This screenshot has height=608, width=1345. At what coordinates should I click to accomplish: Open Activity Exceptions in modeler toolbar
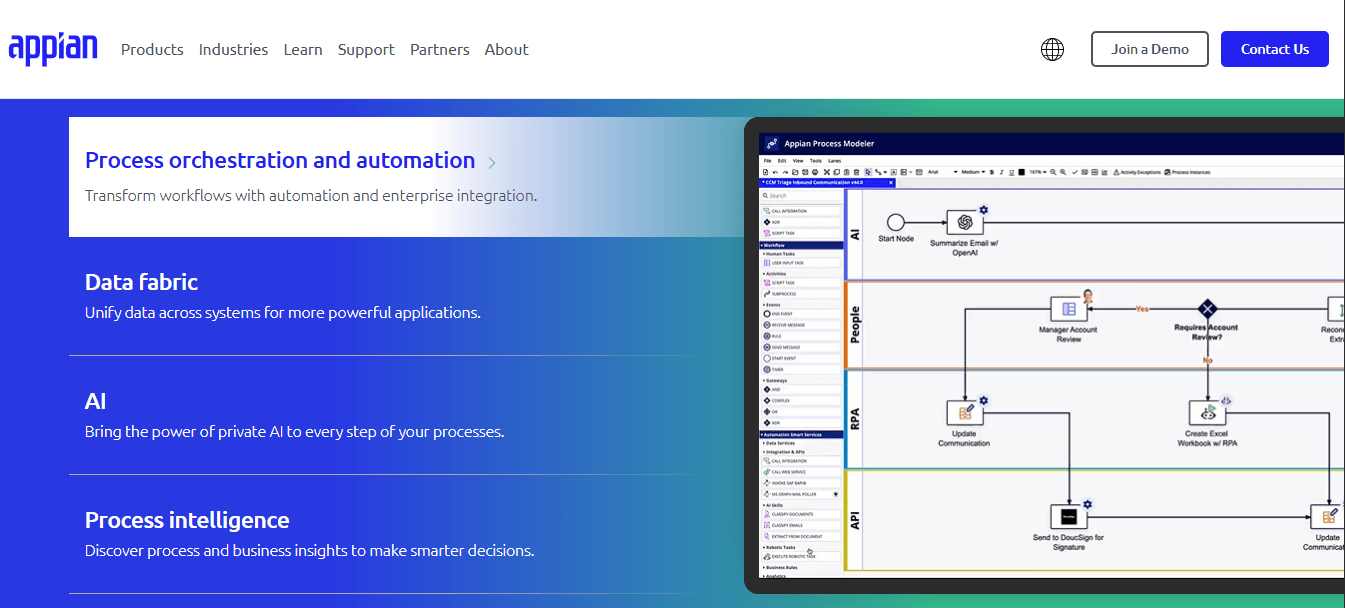1138,172
